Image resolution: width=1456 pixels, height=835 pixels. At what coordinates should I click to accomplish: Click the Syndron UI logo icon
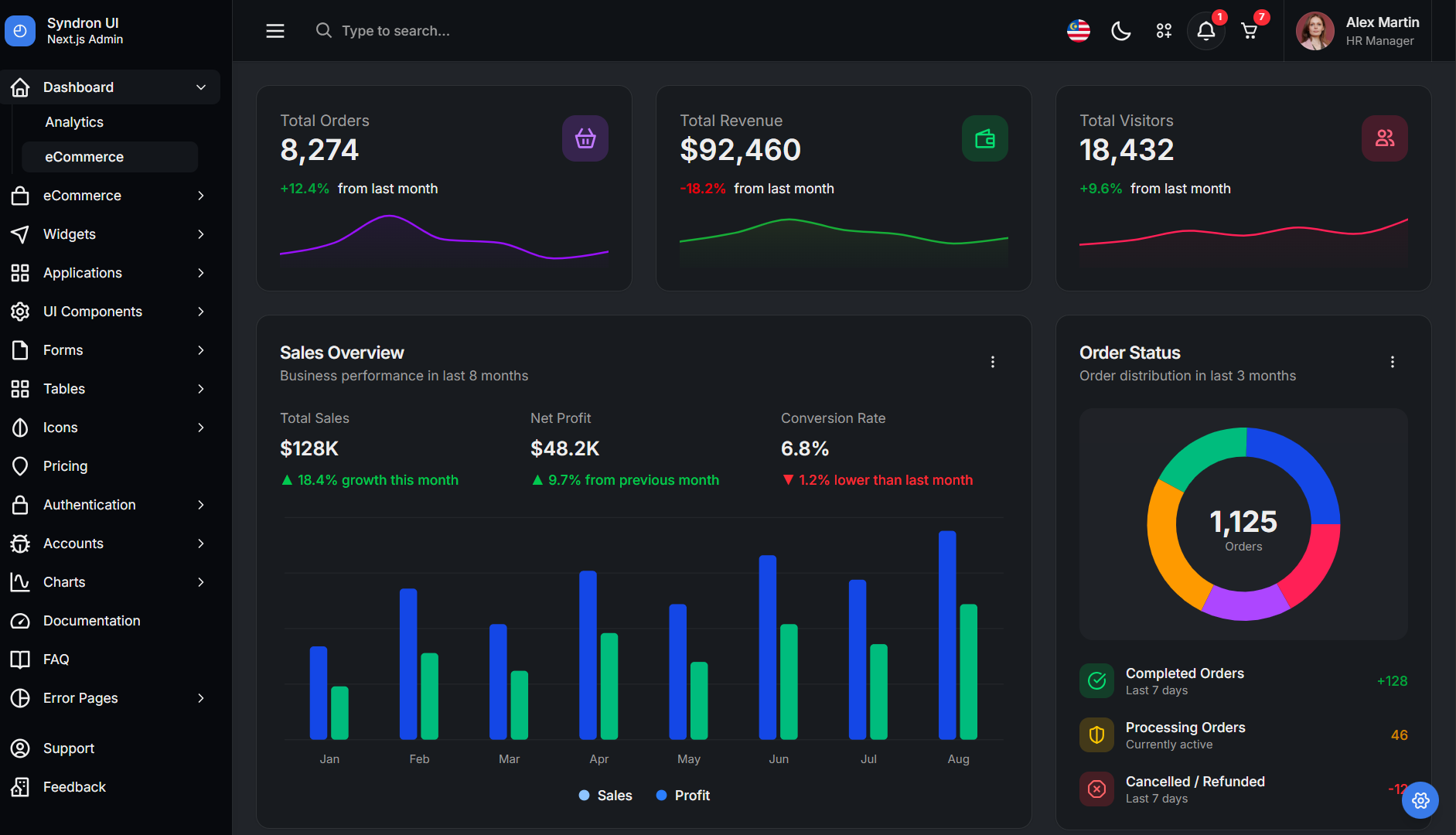[x=20, y=31]
